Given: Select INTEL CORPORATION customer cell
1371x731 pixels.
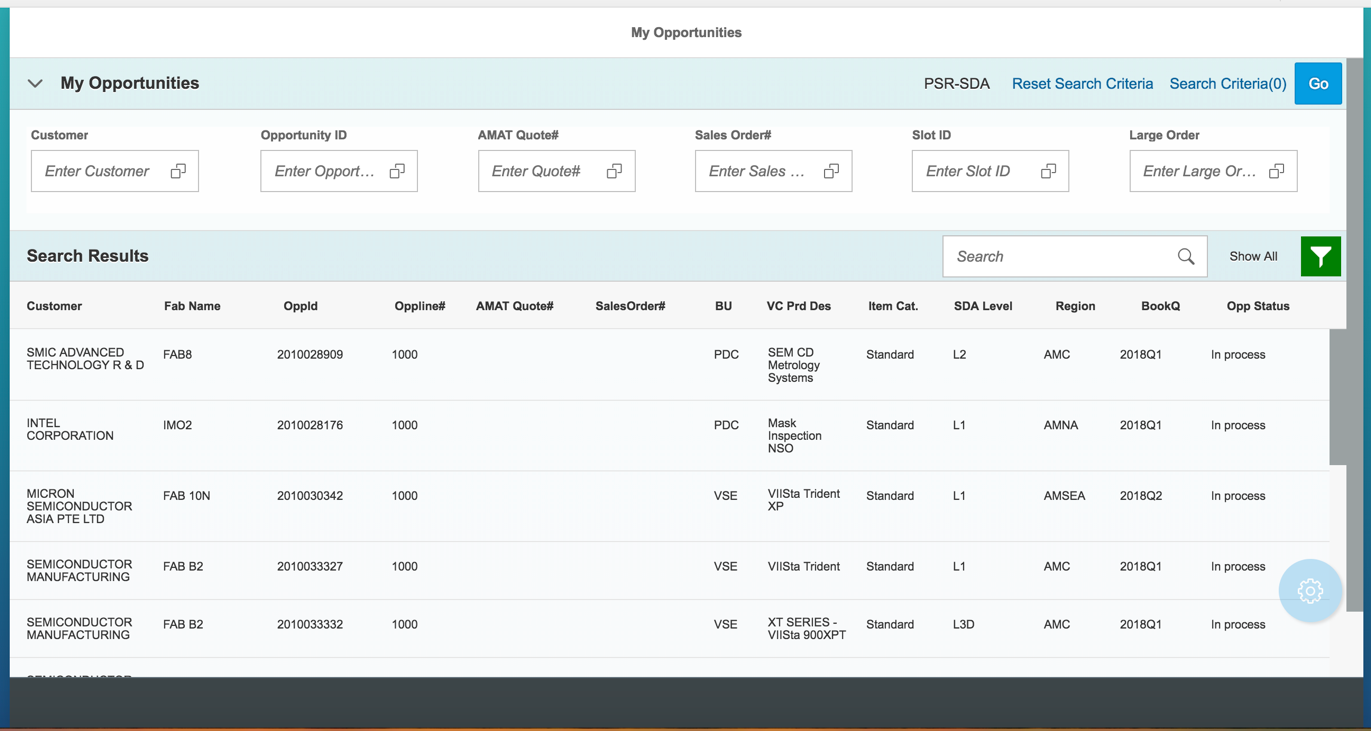Looking at the screenshot, I should [x=70, y=429].
